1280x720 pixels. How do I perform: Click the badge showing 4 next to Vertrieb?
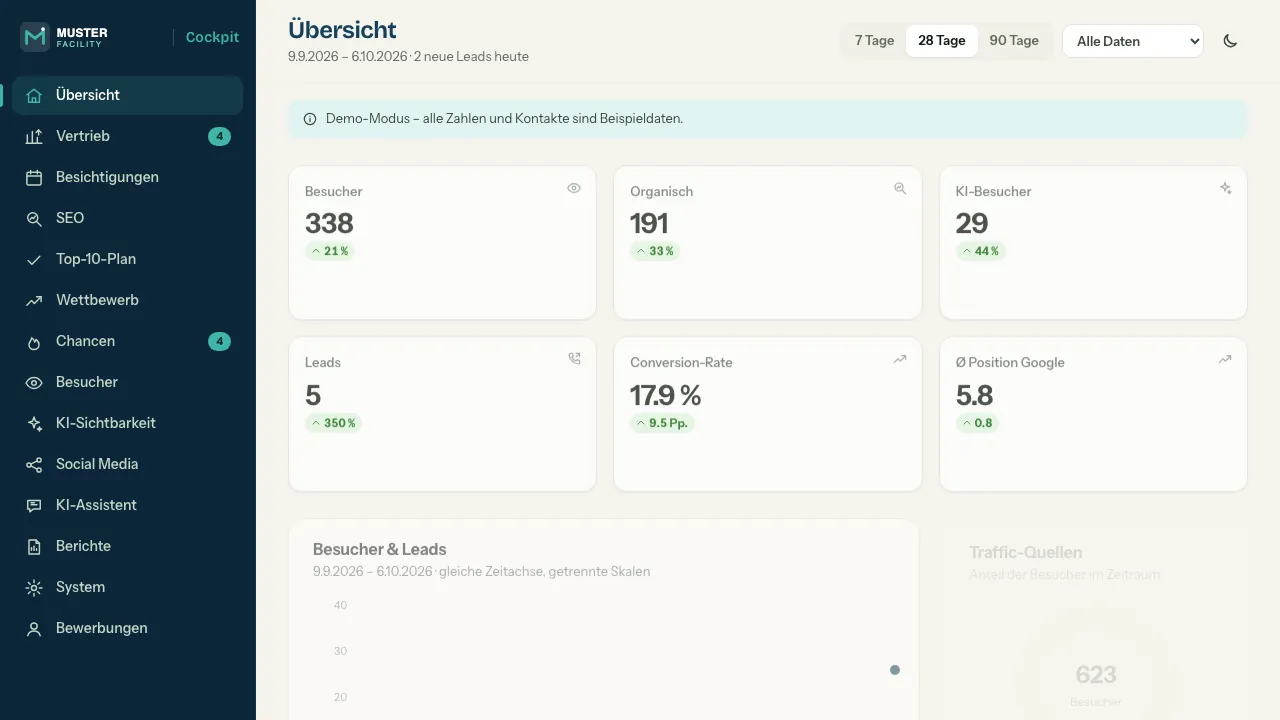219,136
